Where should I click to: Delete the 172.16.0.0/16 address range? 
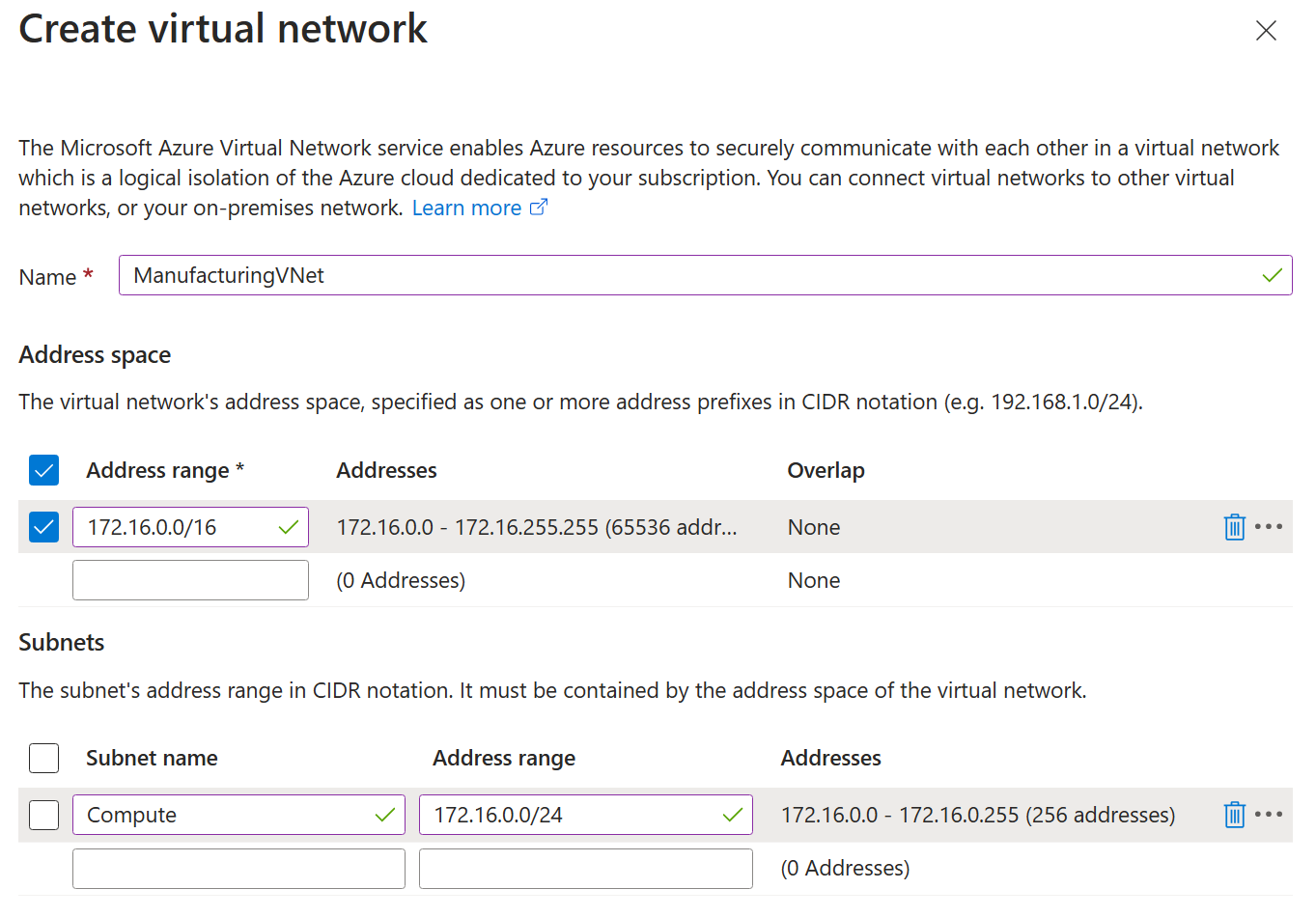click(1234, 527)
